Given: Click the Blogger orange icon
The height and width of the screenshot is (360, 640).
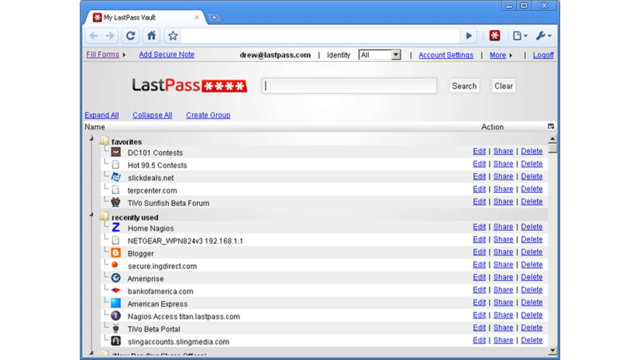Looking at the screenshot, I should point(116,253).
